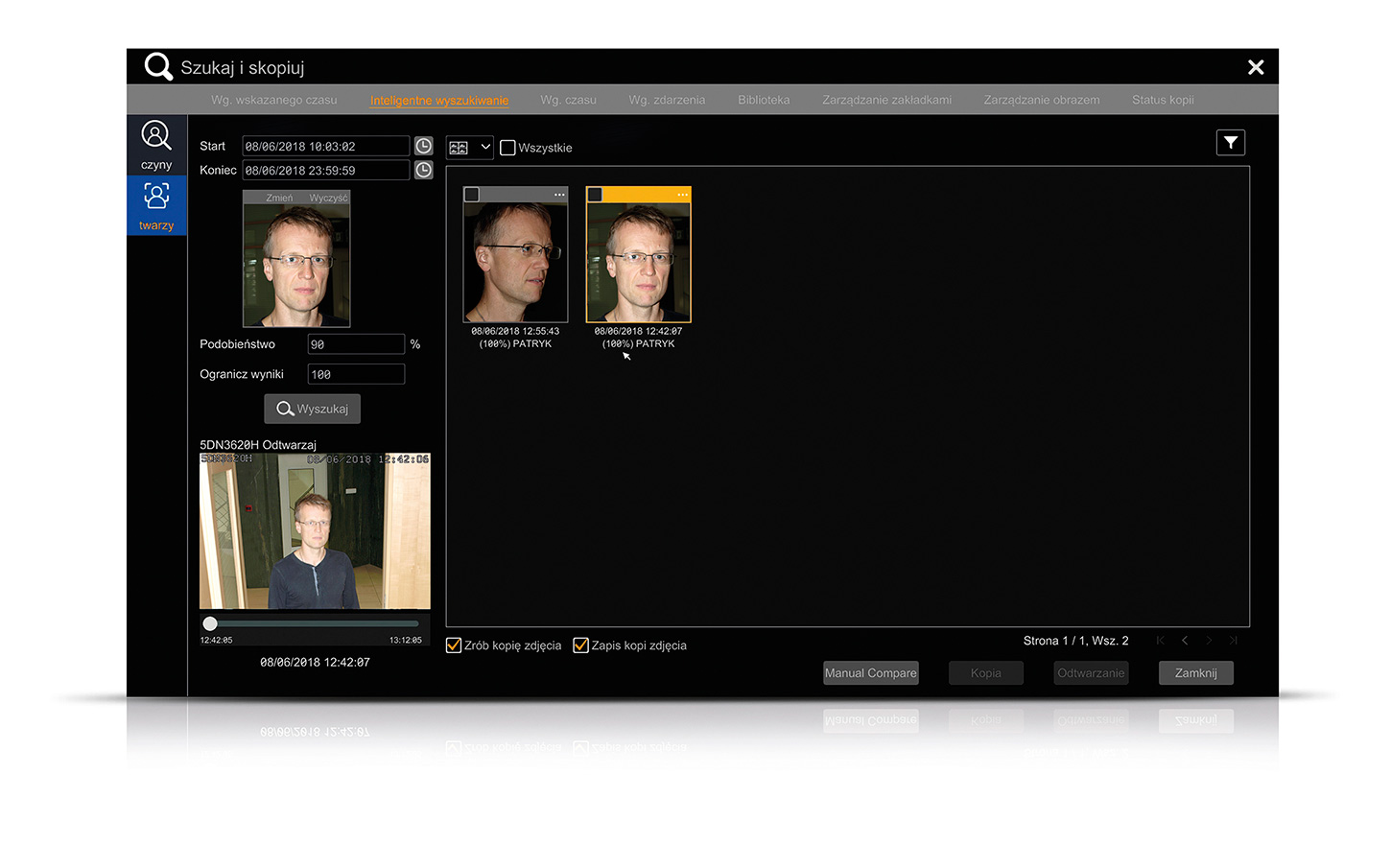1391x868 pixels.
Task: Open the Biblioteka tab
Action: pos(764,100)
